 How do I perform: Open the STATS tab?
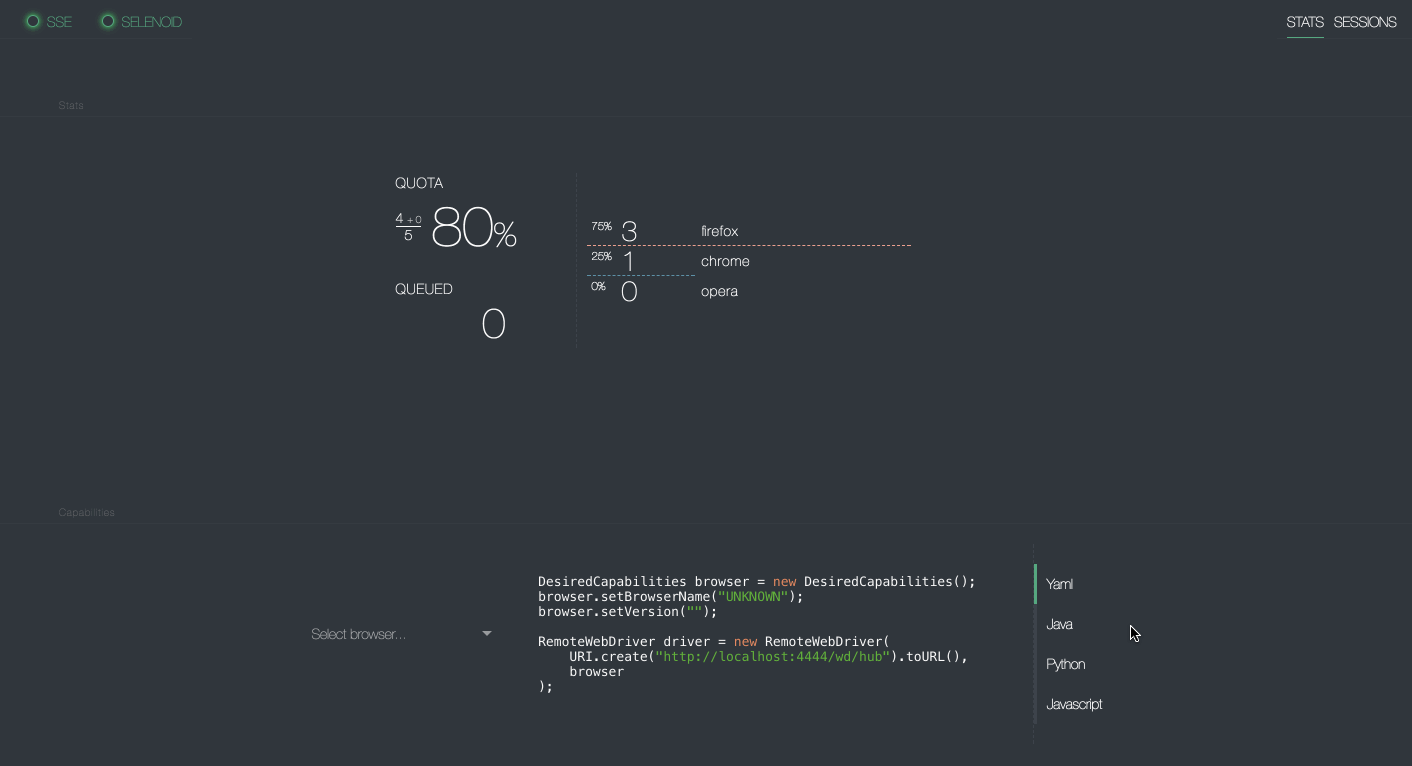(x=1305, y=22)
